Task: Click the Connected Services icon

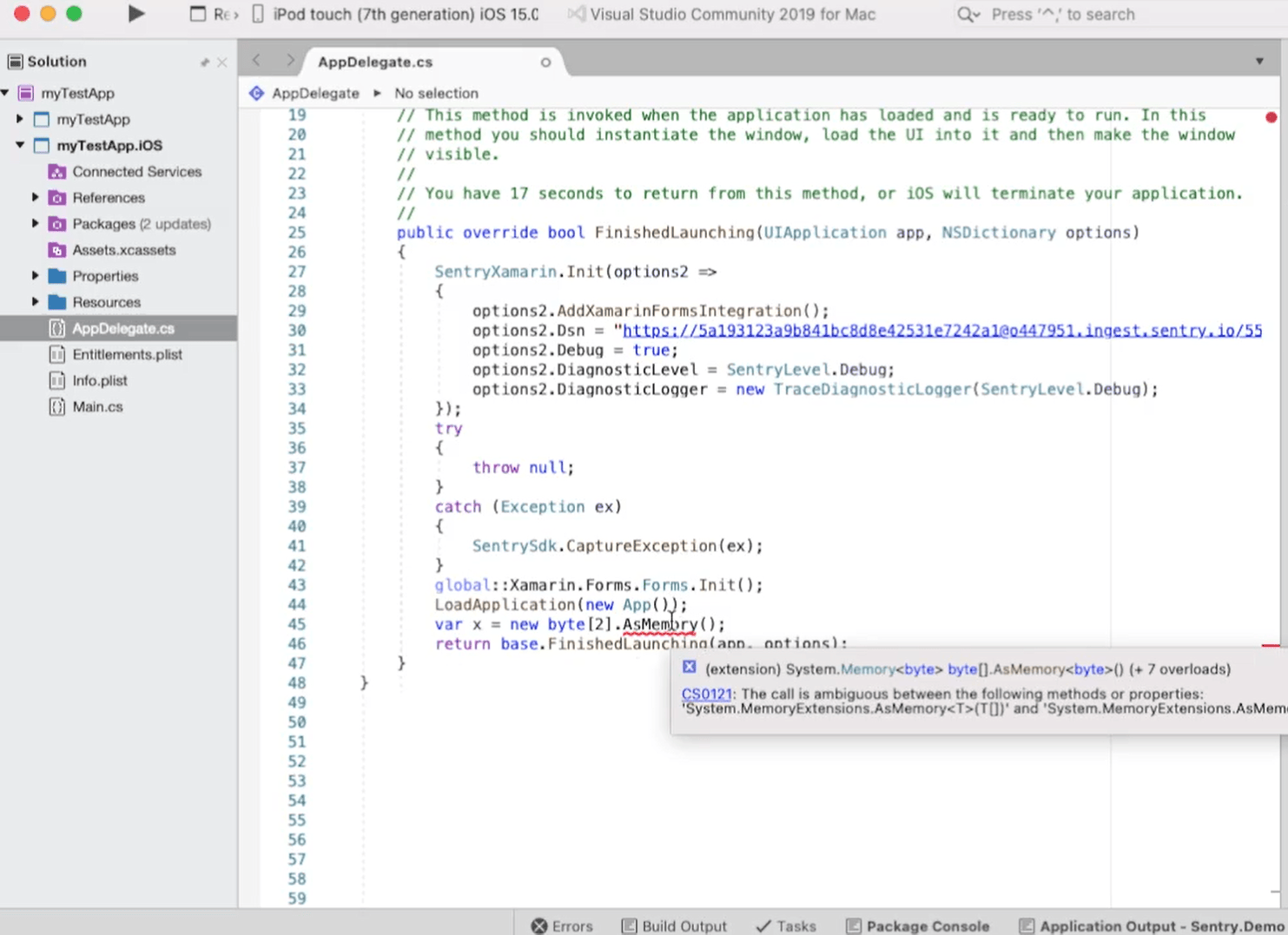Action: (x=57, y=172)
